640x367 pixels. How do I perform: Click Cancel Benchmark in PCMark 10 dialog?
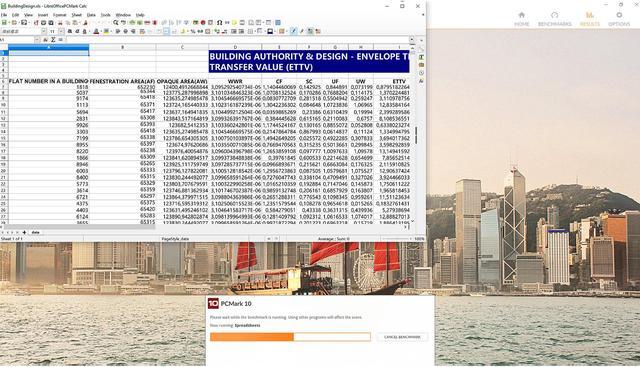coord(402,337)
